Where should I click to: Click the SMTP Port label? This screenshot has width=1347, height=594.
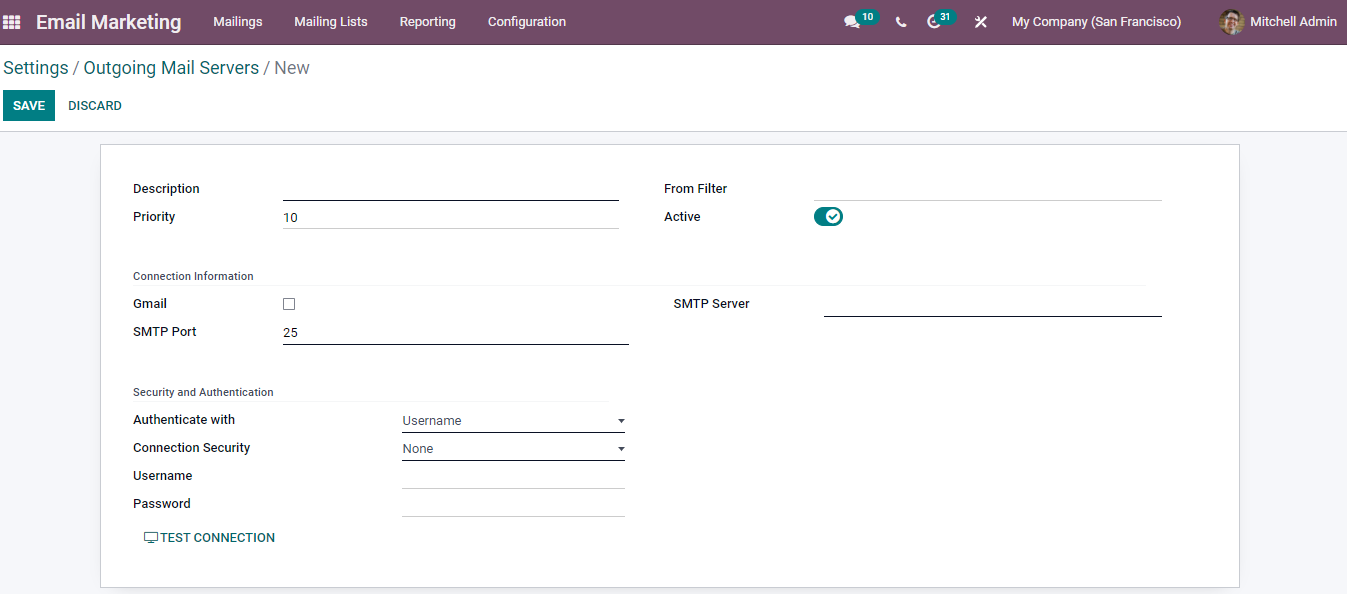165,332
